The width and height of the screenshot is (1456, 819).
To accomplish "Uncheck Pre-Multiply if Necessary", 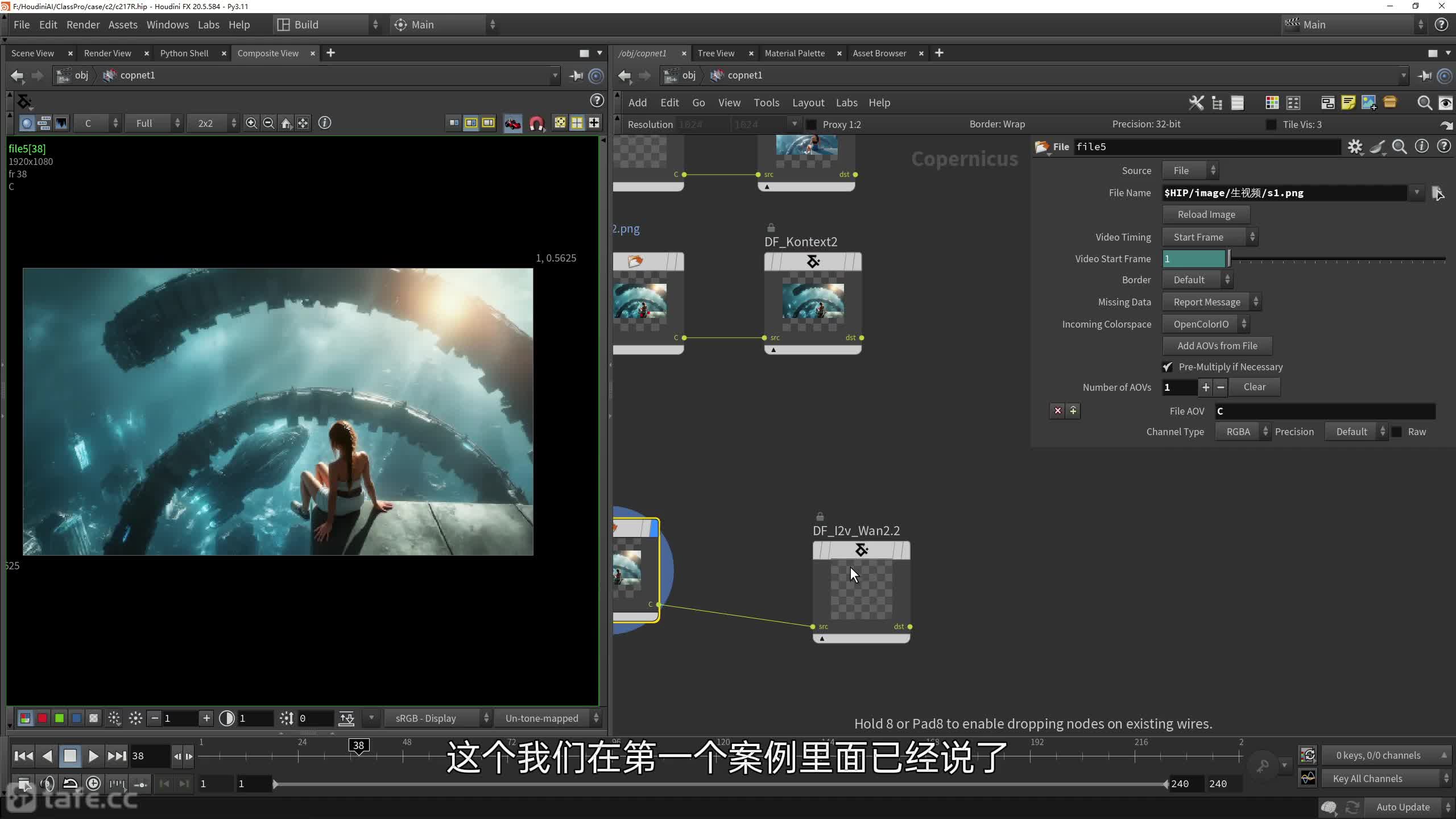I will (x=1168, y=367).
